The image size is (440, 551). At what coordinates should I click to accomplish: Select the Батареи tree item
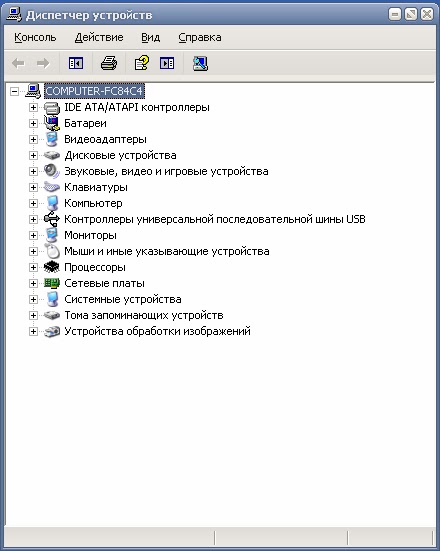(x=85, y=123)
